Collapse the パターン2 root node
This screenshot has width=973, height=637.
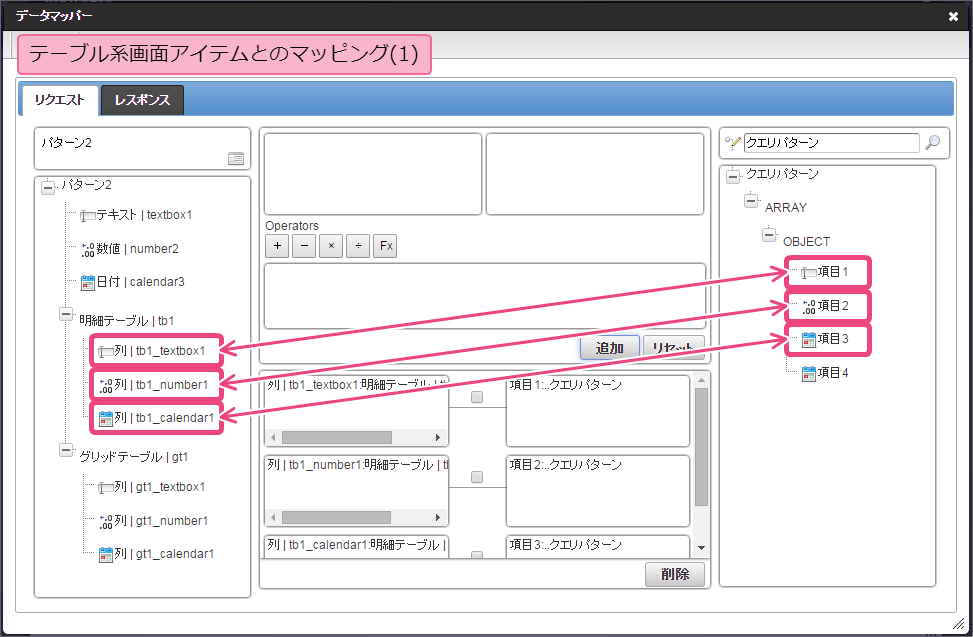48,187
